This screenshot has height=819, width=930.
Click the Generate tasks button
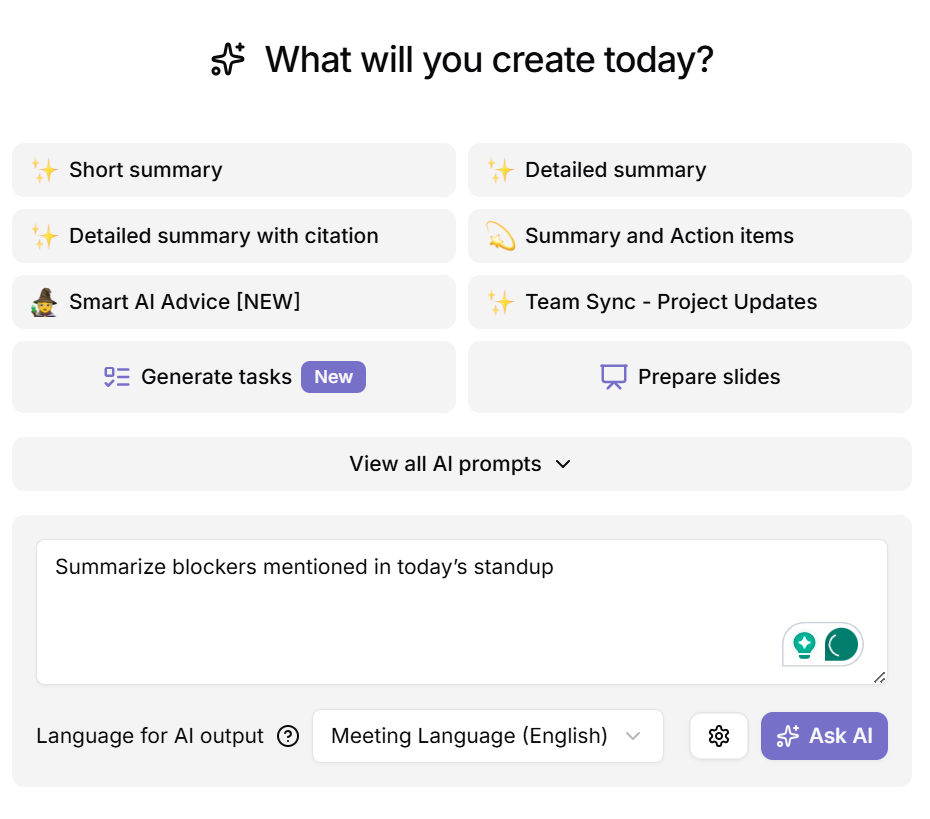tap(234, 377)
